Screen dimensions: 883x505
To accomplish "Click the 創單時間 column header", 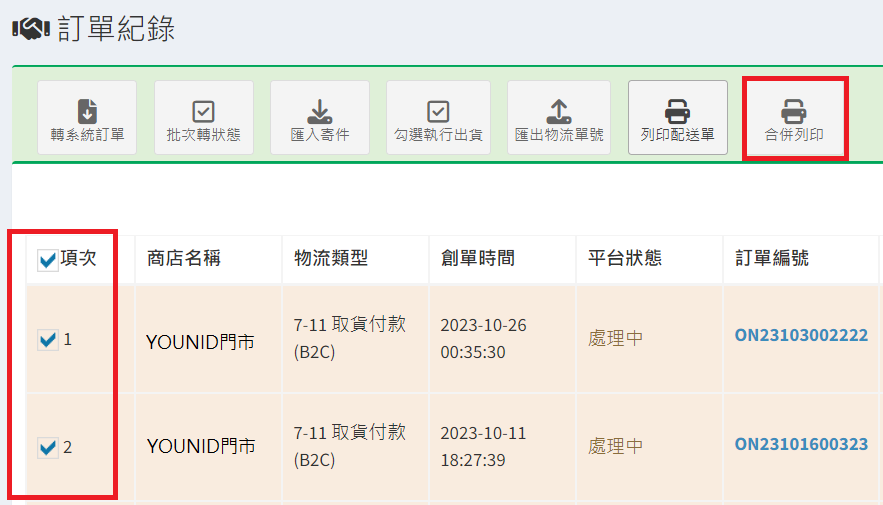I will click(477, 259).
